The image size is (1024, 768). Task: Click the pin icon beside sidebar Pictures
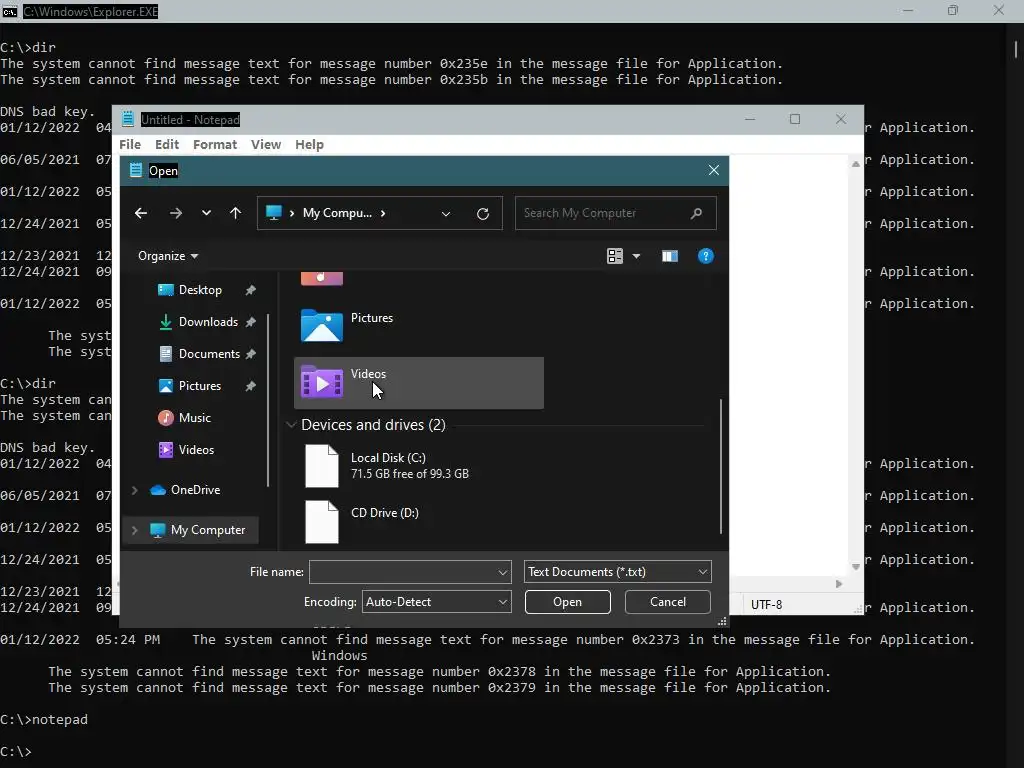tap(251, 386)
